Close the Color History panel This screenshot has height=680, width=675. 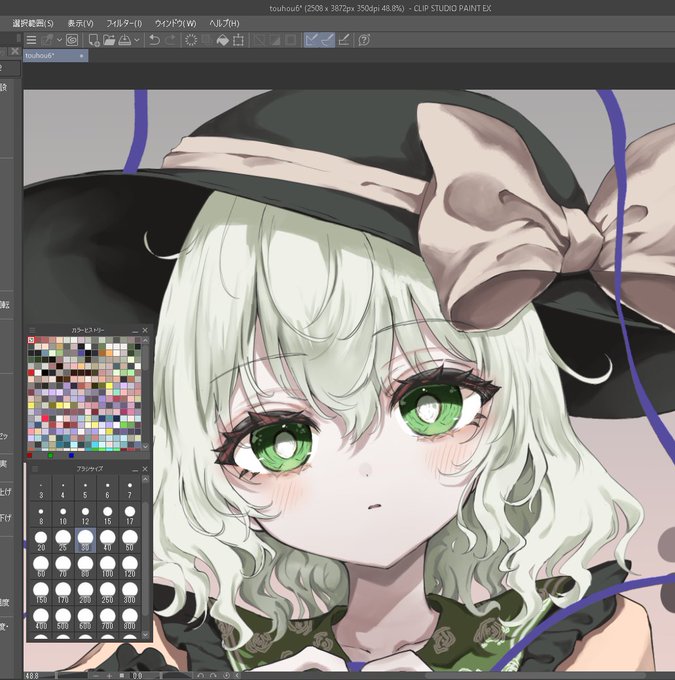tap(145, 330)
